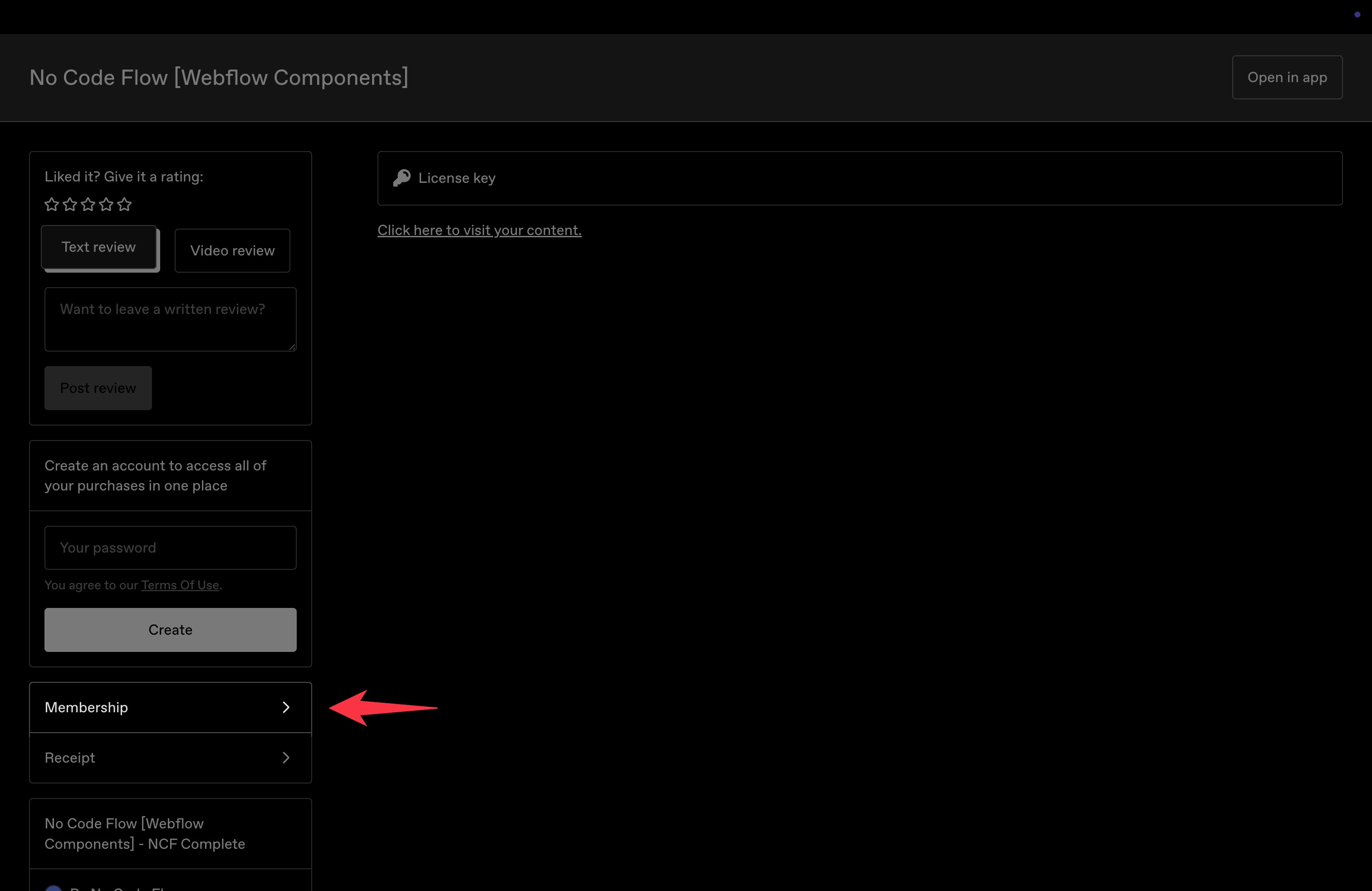Open the Receipt section
Image resolution: width=1372 pixels, height=891 pixels.
171,758
